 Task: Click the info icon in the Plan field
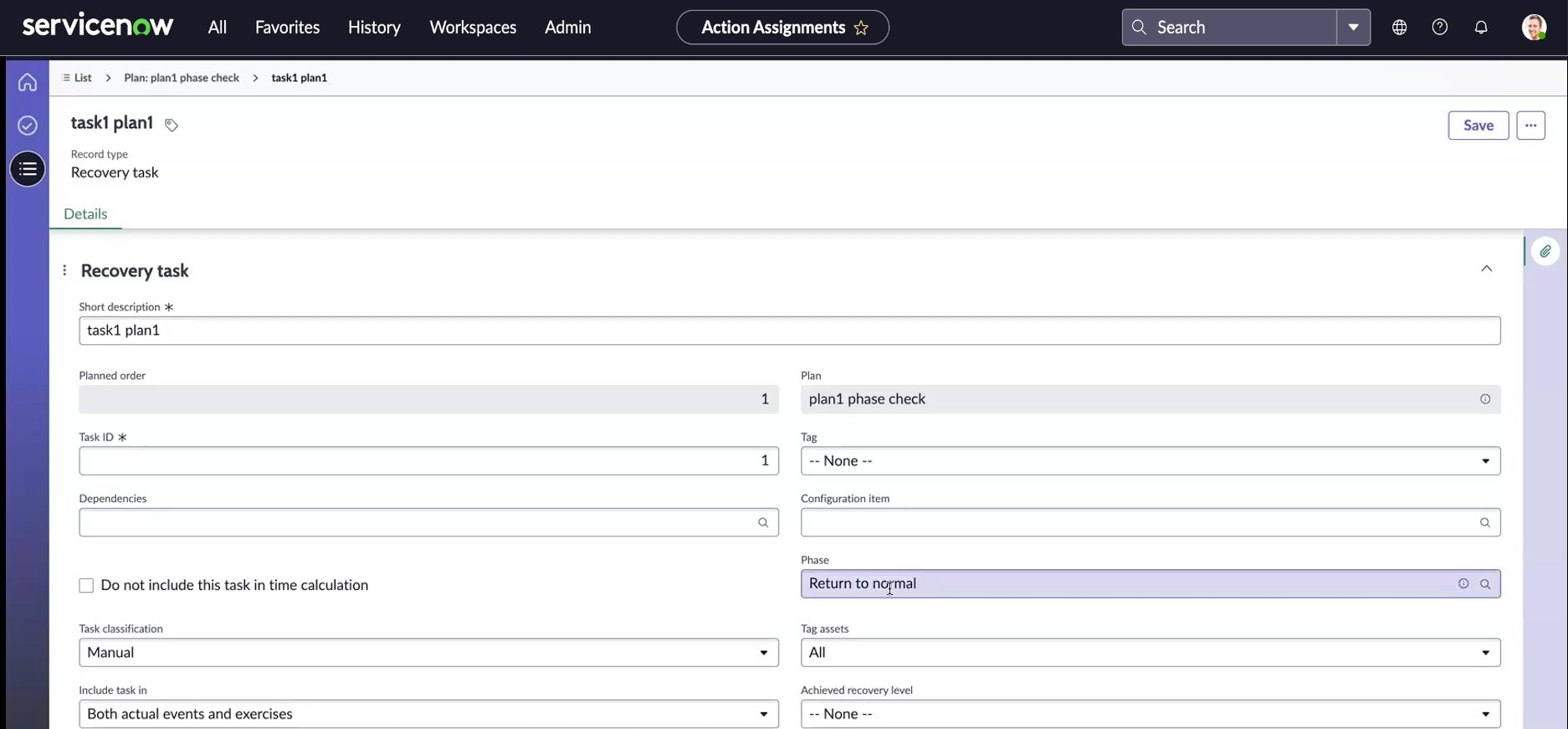coord(1485,399)
